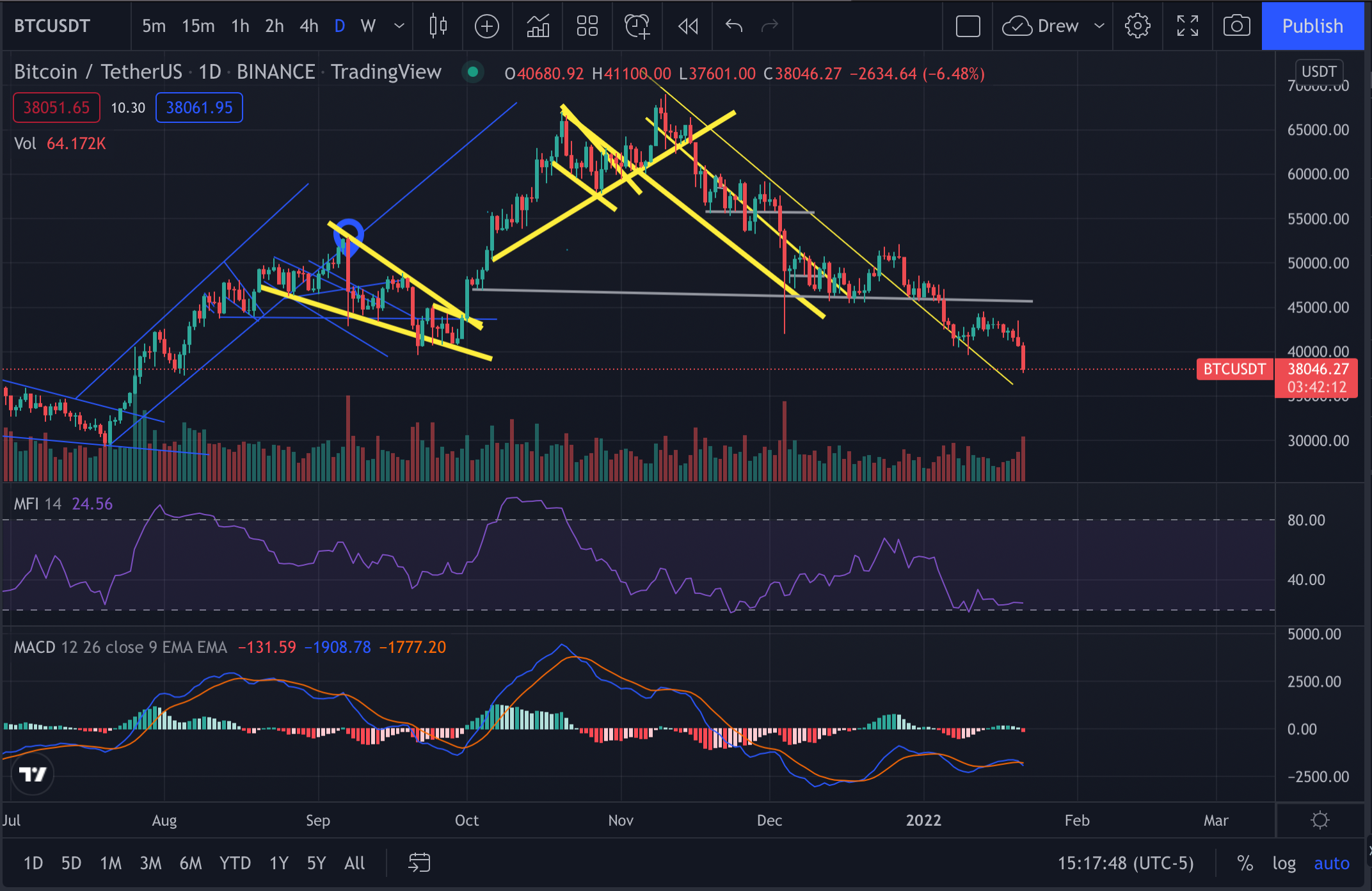This screenshot has width=1372, height=891.
Task: Set the date range to 6M
Action: point(191,863)
